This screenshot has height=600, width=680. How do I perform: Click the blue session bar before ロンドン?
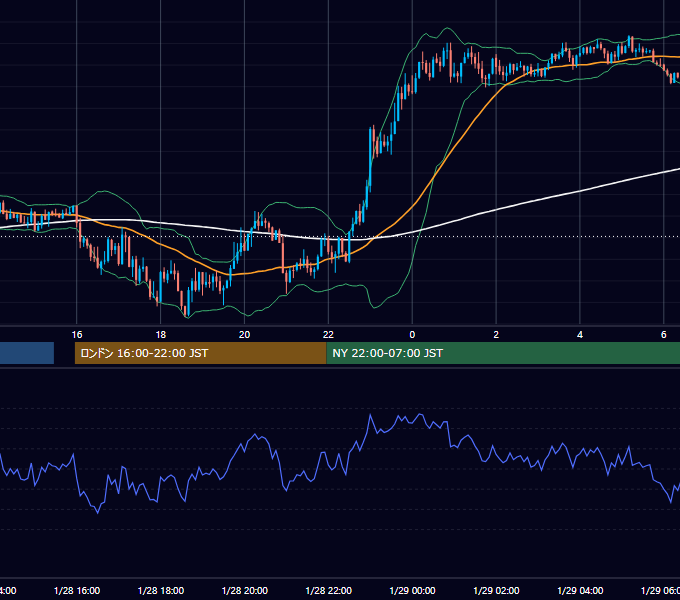(27, 353)
